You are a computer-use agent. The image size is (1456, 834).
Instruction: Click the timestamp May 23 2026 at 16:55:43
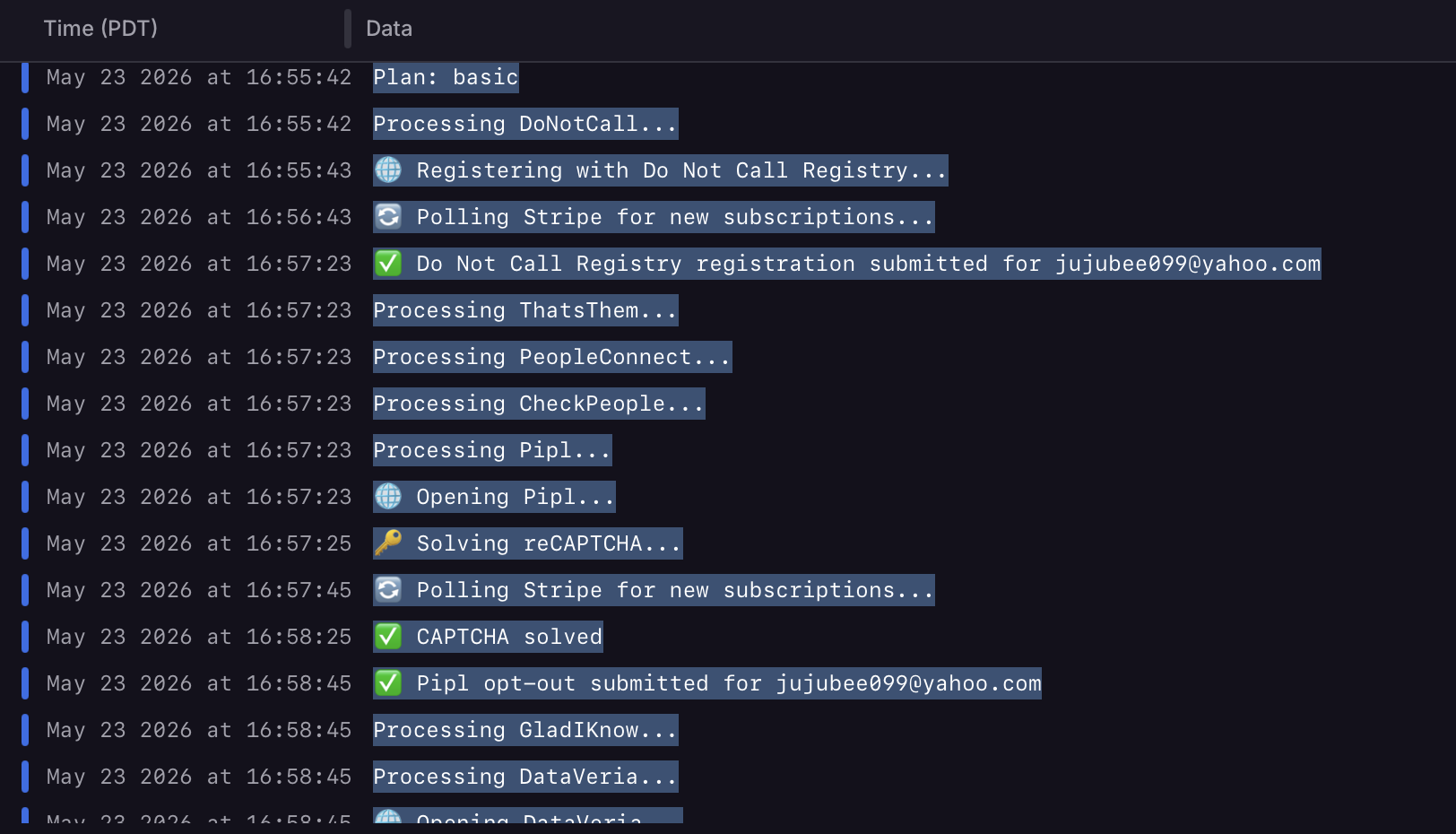[x=199, y=170]
